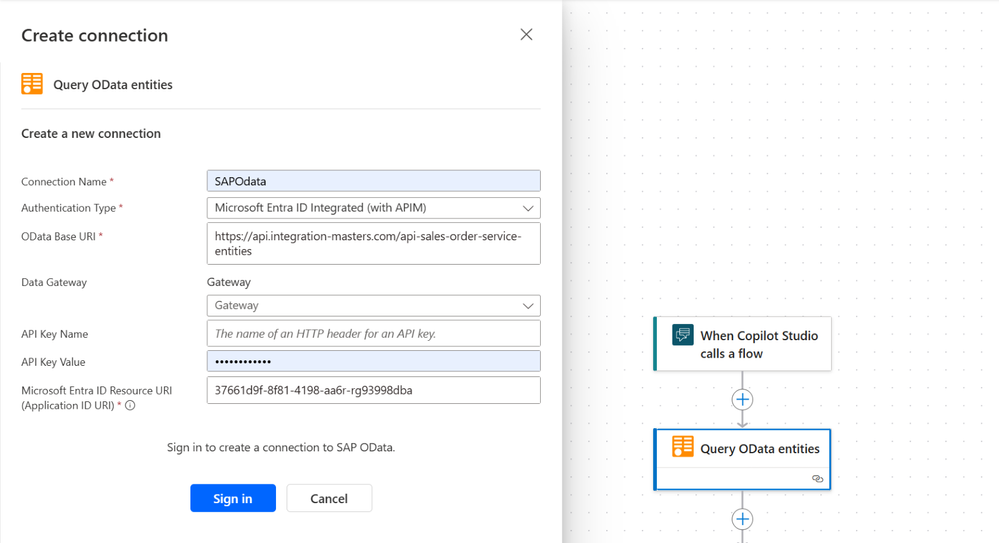
Task: Click the link icon on Query OData card
Action: coord(817,479)
